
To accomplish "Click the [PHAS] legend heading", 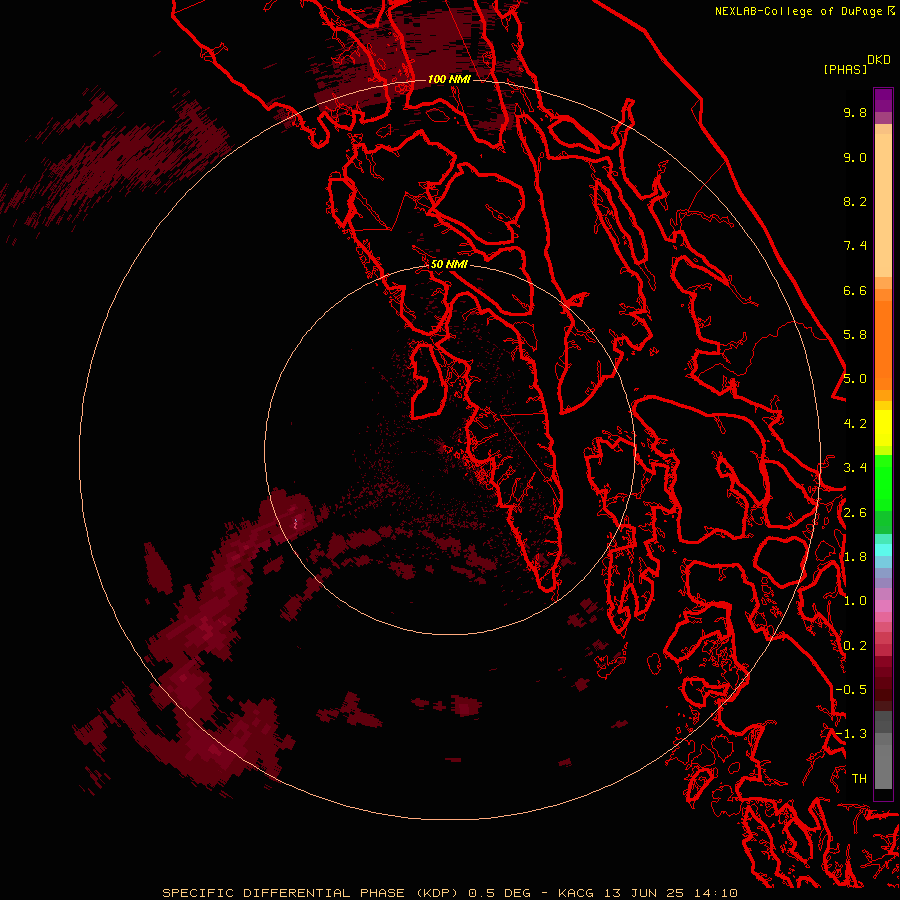I will pos(845,70).
